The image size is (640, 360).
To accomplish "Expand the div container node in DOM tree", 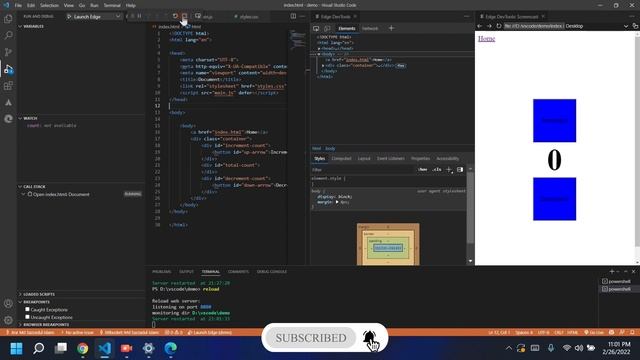I will pyautogui.click(x=323, y=66).
